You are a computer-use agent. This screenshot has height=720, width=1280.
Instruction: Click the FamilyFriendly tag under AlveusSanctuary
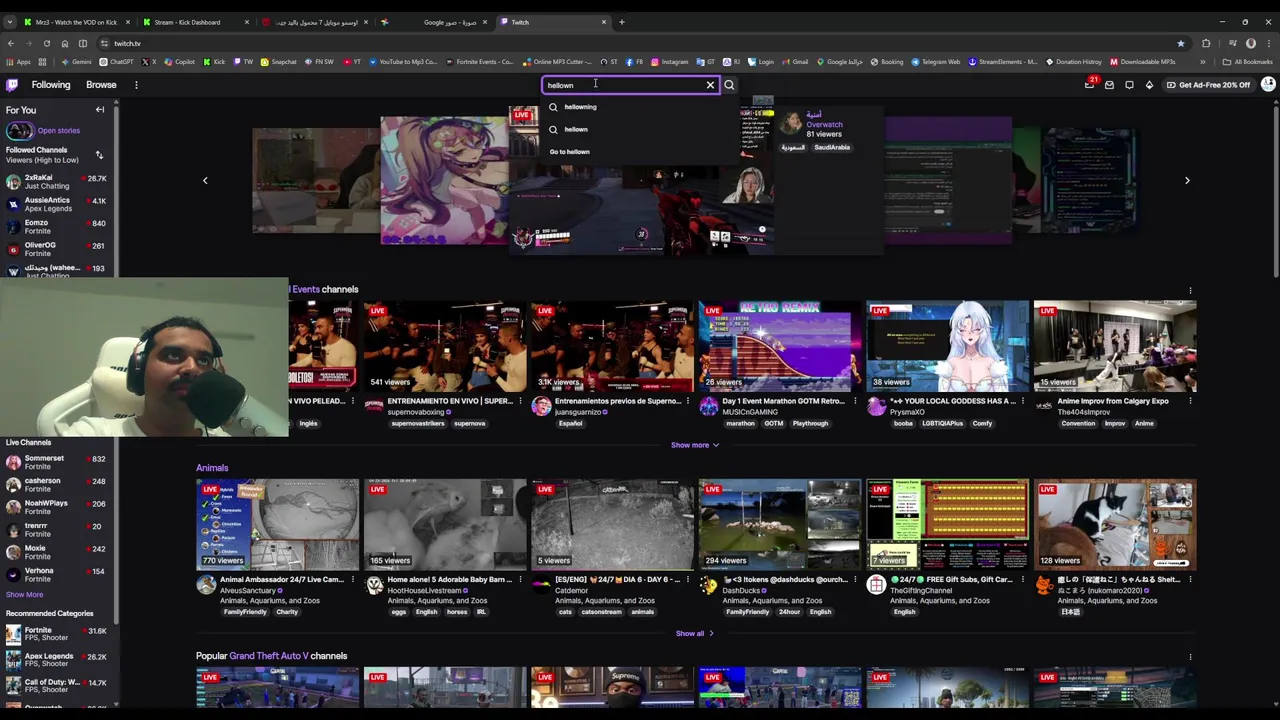(245, 612)
